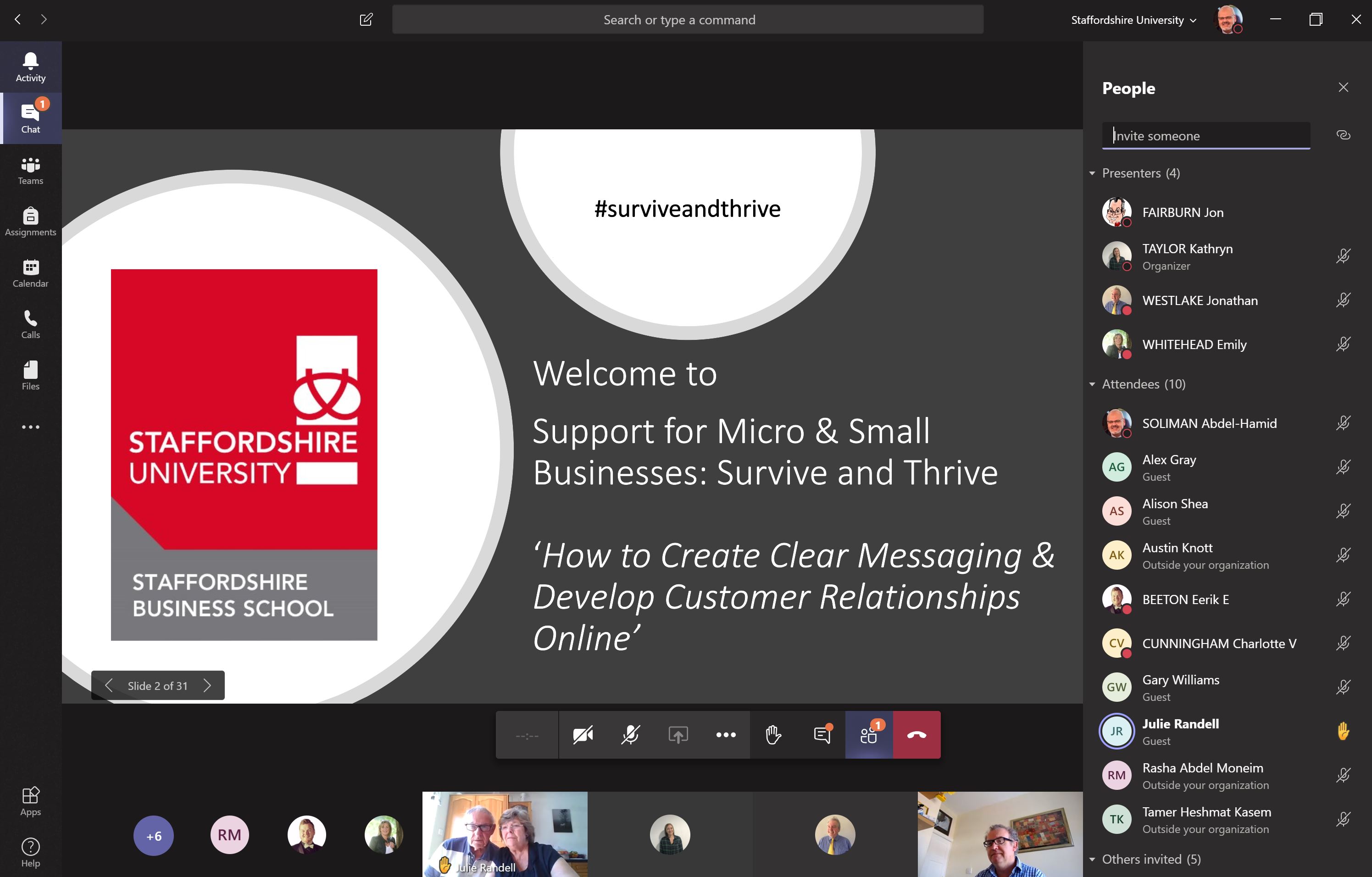
Task: Start a new chat with compose icon
Action: [x=366, y=19]
